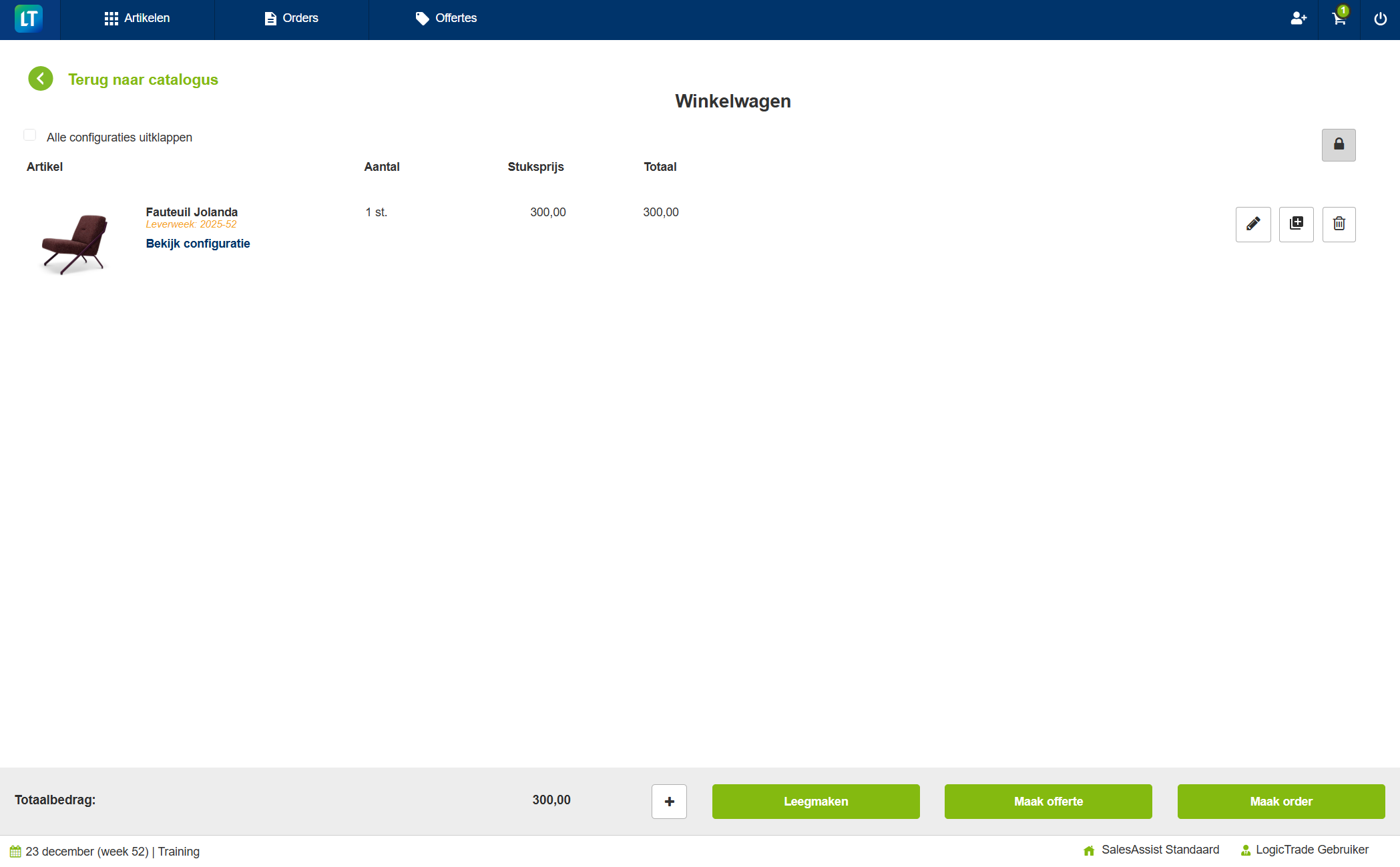This screenshot has height=867, width=1400.
Task: Click 'Maak order' to place the order
Action: coord(1280,801)
